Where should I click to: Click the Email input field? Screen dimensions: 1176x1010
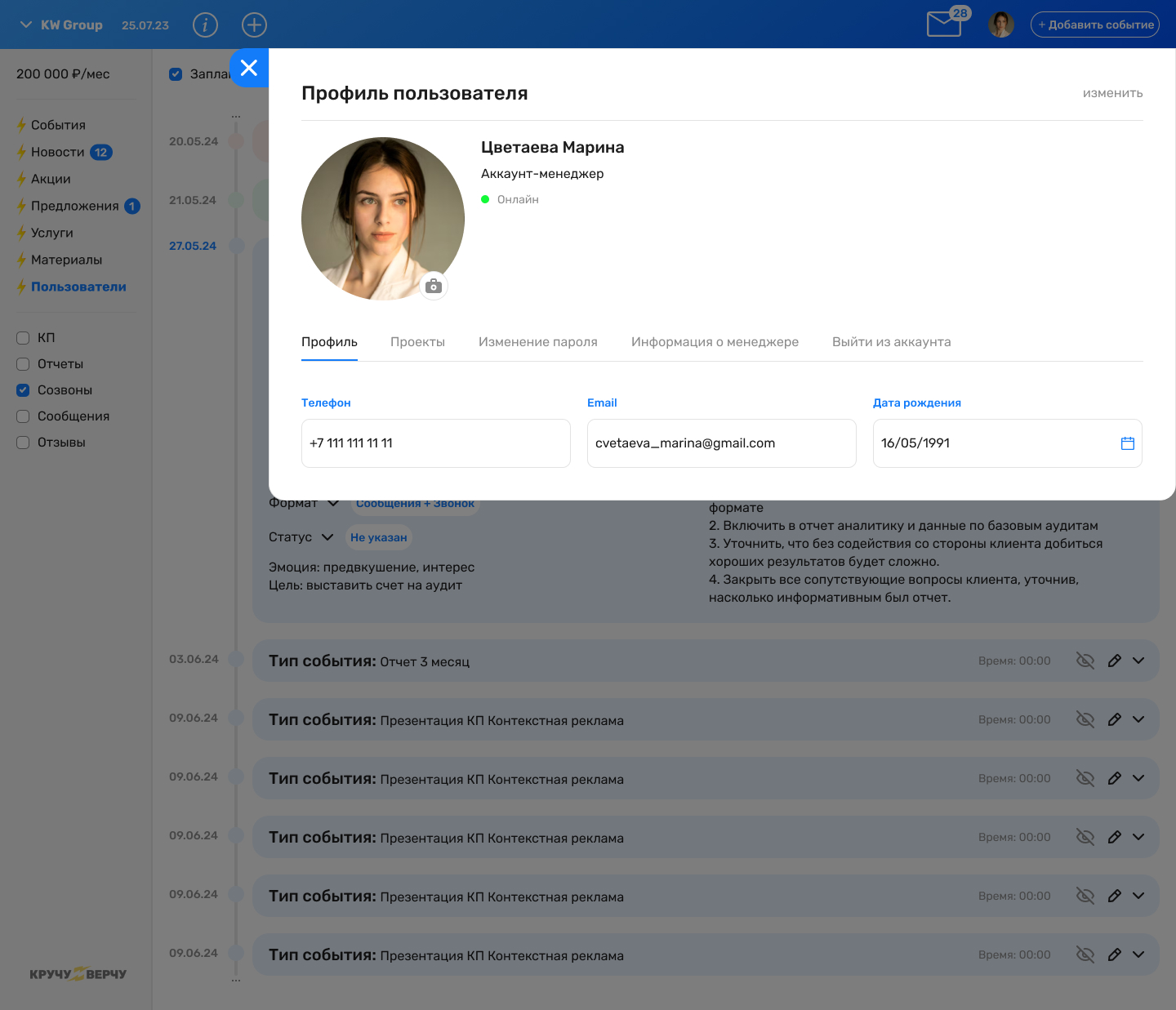click(722, 443)
